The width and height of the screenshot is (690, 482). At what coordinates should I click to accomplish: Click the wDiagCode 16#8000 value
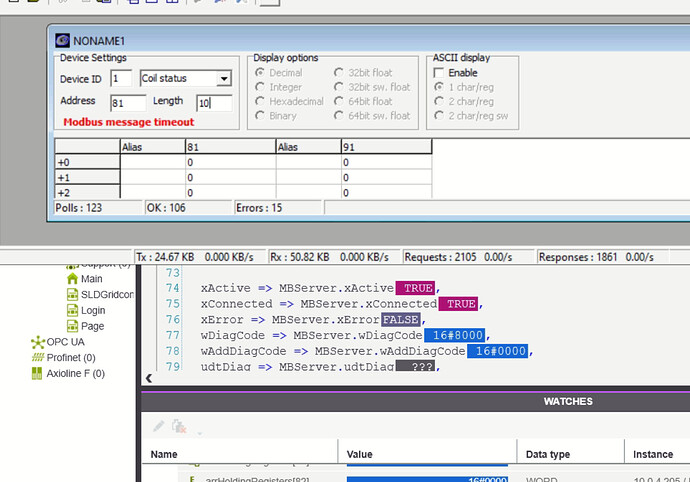click(x=455, y=335)
